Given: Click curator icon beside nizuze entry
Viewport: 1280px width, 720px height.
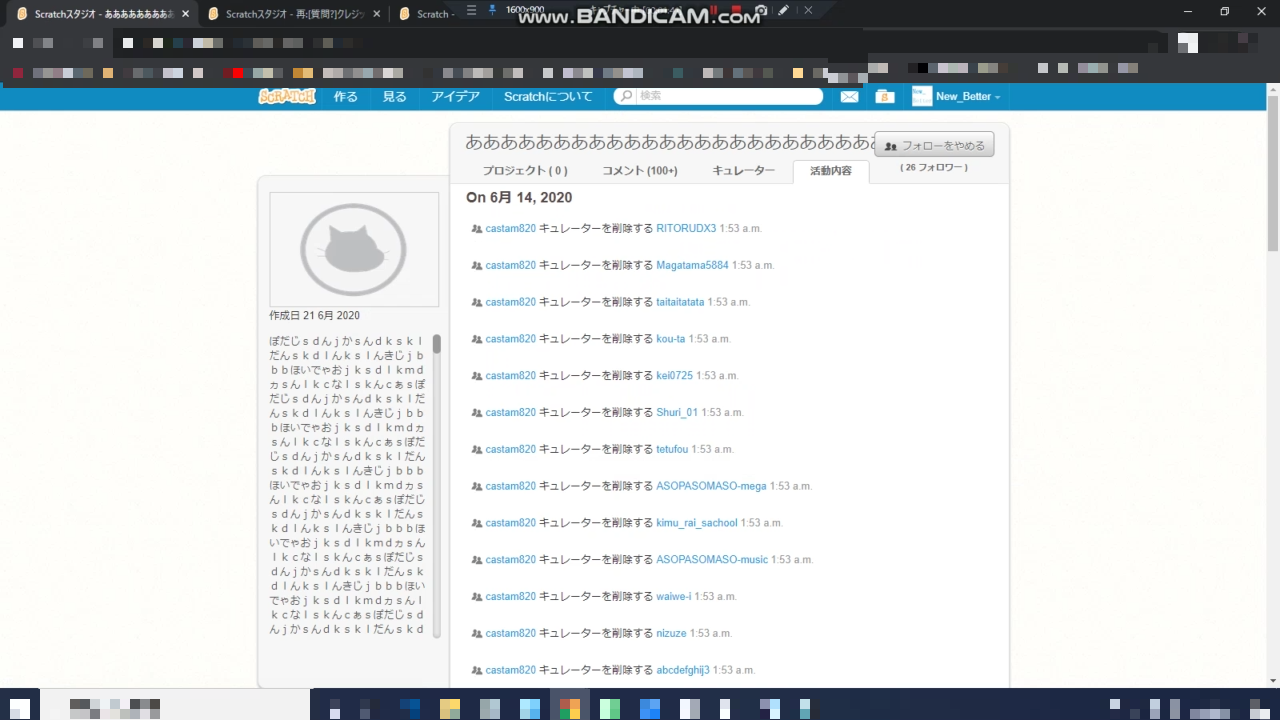Looking at the screenshot, I should [477, 633].
